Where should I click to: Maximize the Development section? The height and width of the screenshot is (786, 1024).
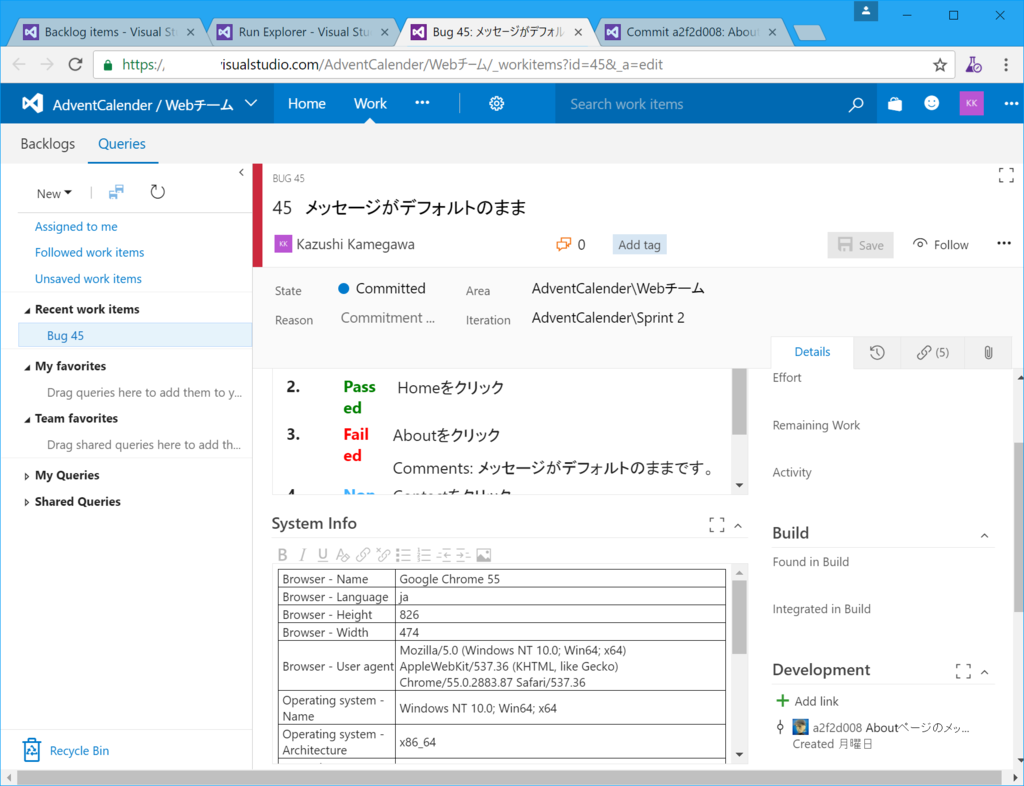[x=963, y=671]
